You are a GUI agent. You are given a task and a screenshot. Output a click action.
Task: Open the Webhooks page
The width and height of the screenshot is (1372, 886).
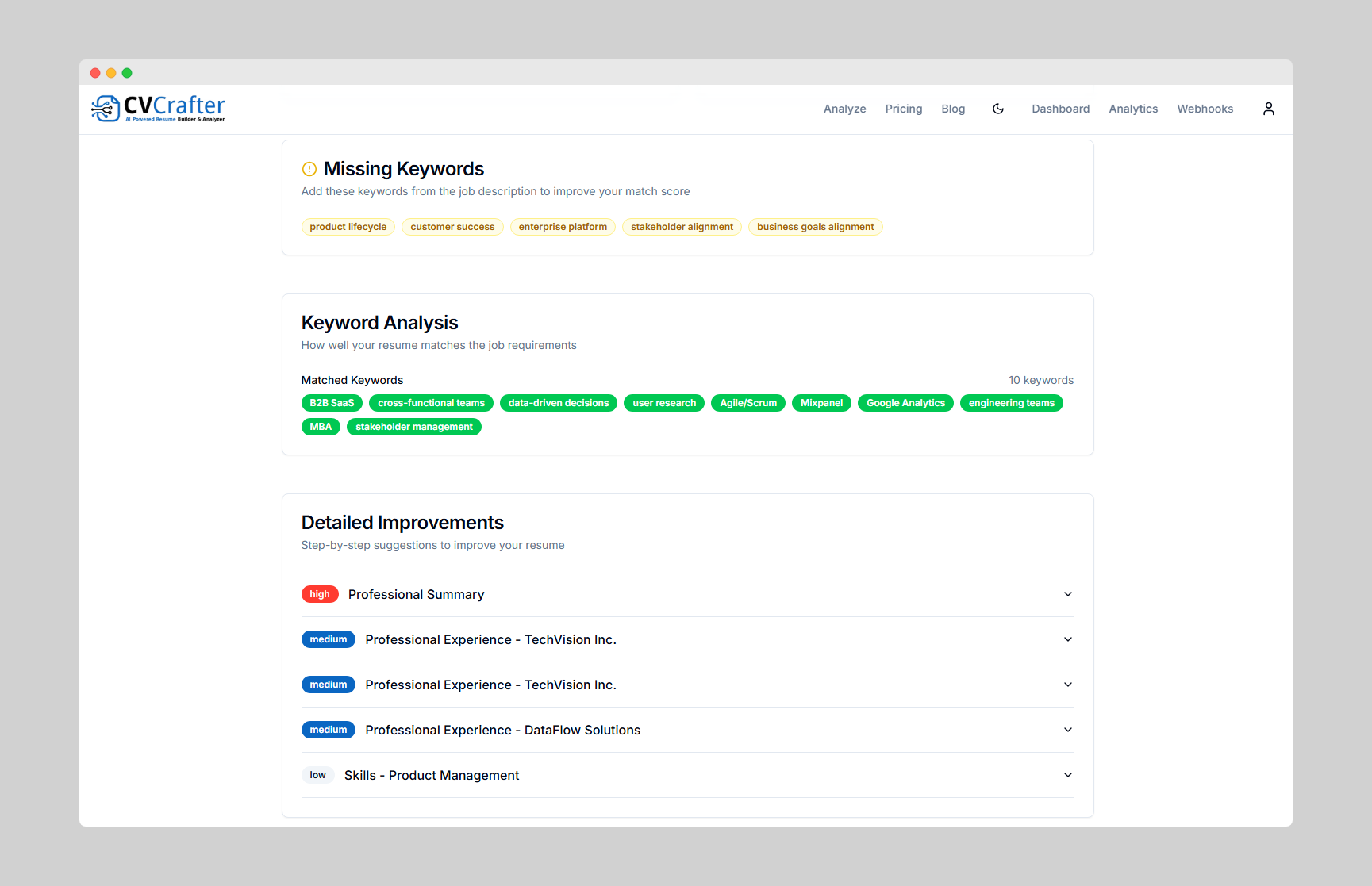tap(1205, 109)
